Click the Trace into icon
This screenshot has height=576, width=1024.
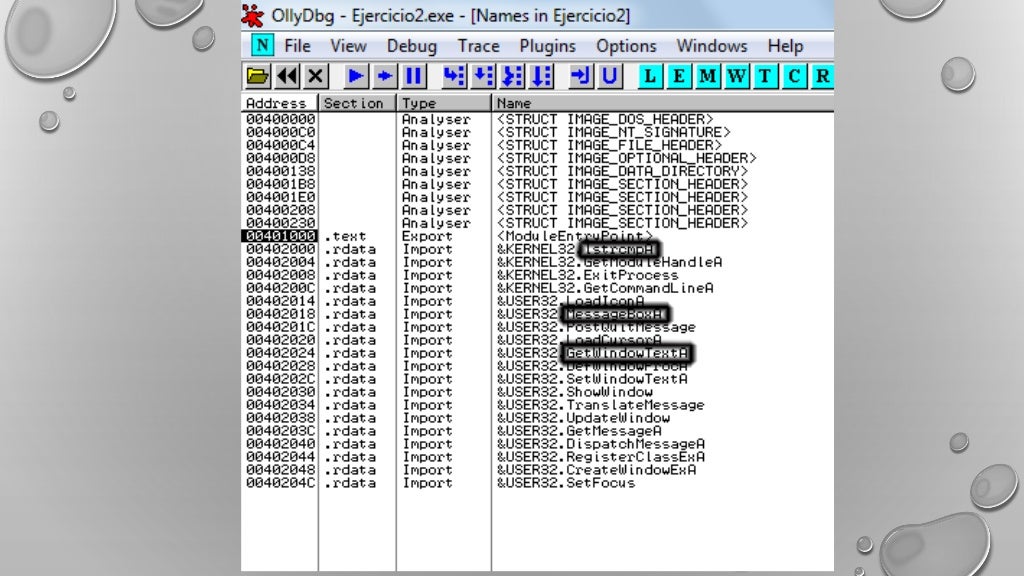tap(512, 76)
